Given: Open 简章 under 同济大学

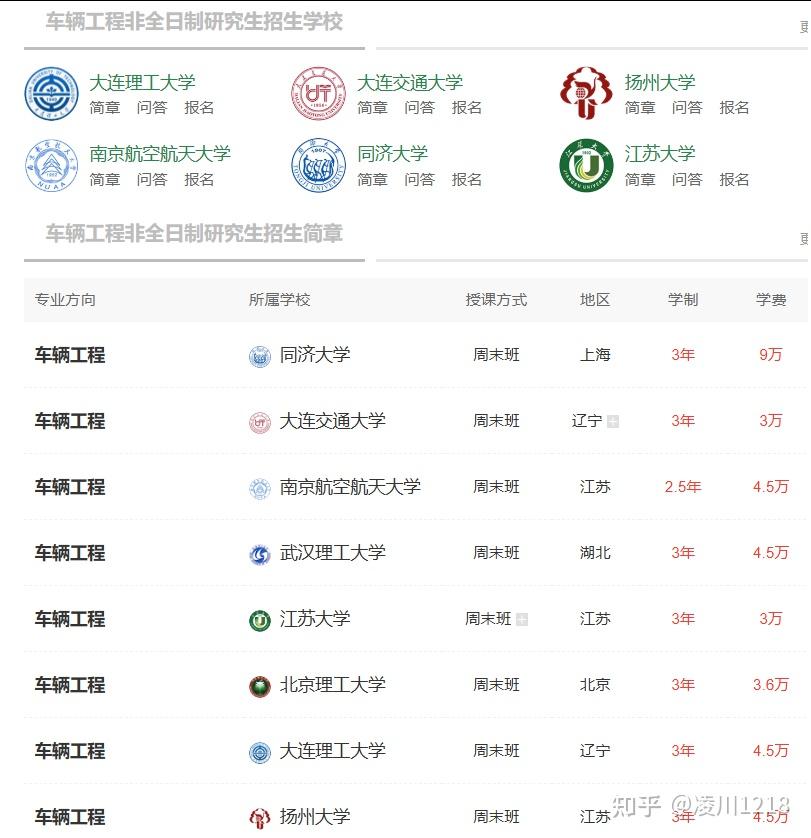Looking at the screenshot, I should point(372,179).
